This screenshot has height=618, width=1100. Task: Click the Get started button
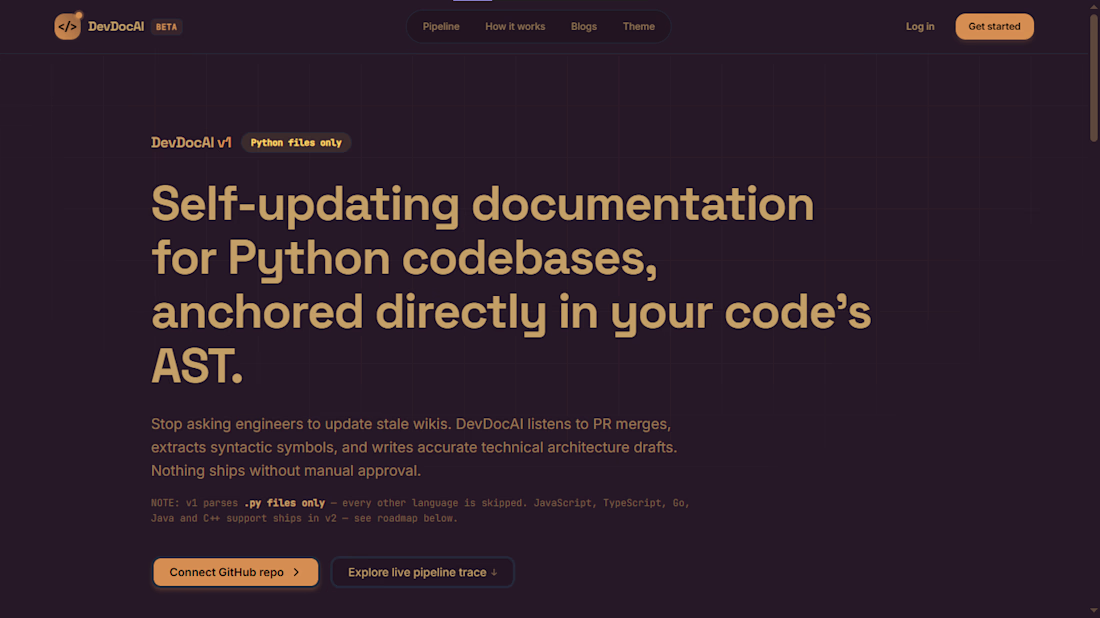[994, 27]
